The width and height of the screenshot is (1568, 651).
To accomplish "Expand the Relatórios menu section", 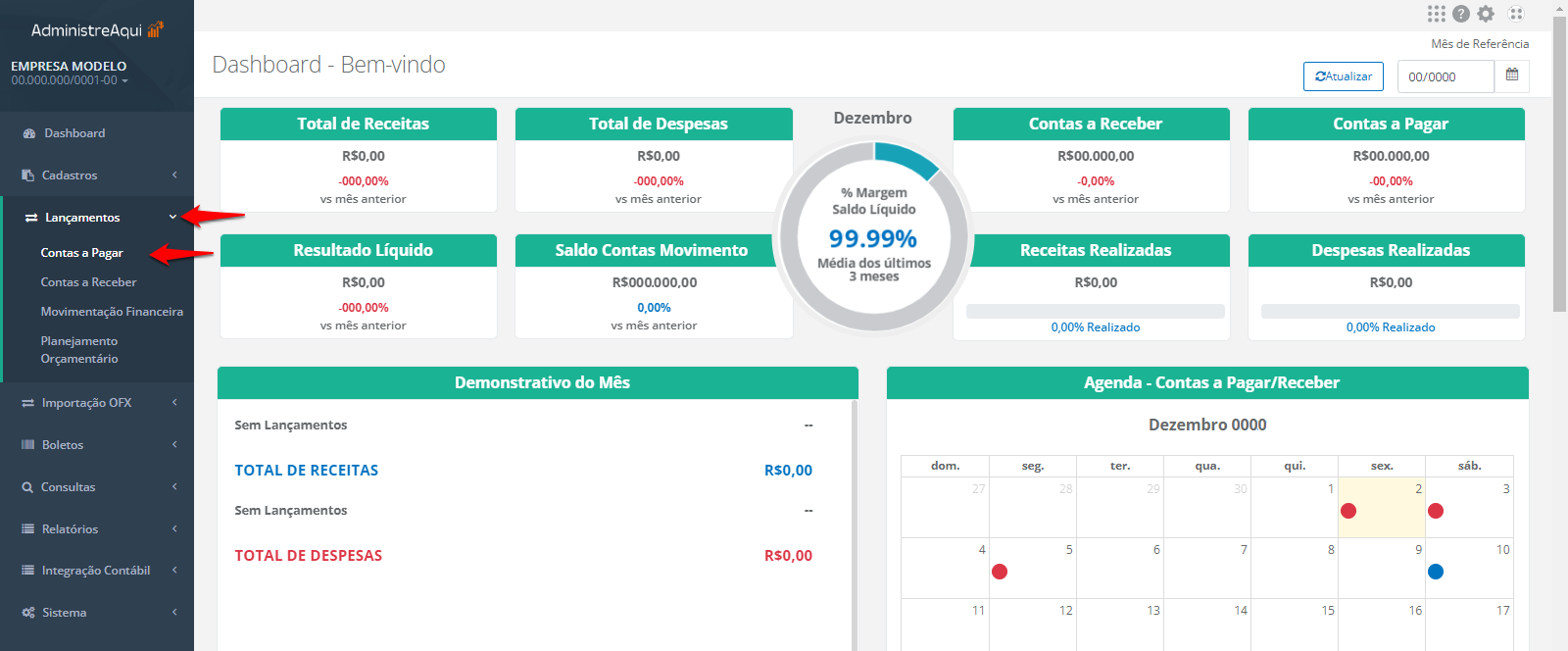I will (x=98, y=529).
